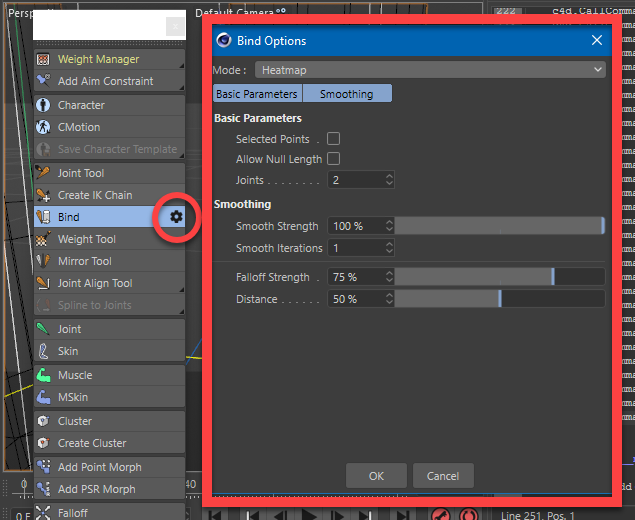Click the Smooth Iterations stepper arrows
This screenshot has height=520, width=635.
point(388,248)
